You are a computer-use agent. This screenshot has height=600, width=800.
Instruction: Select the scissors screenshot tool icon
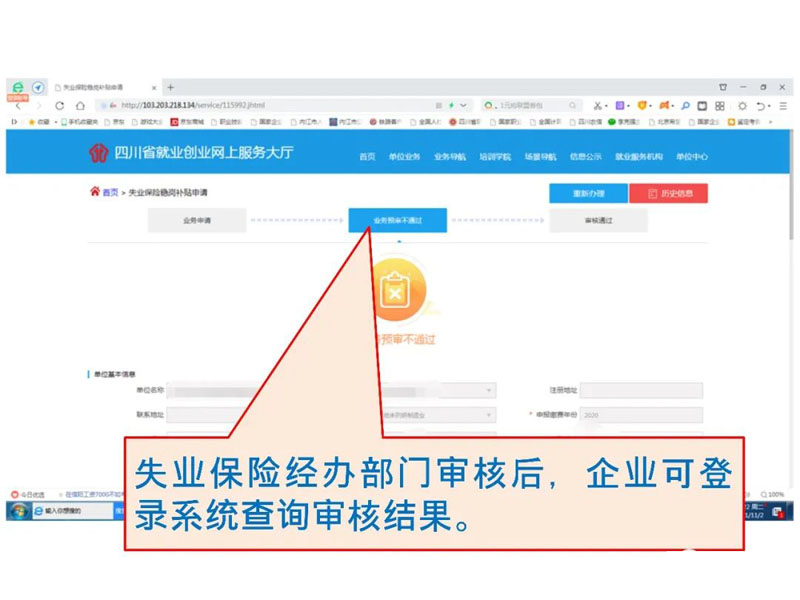(x=598, y=105)
